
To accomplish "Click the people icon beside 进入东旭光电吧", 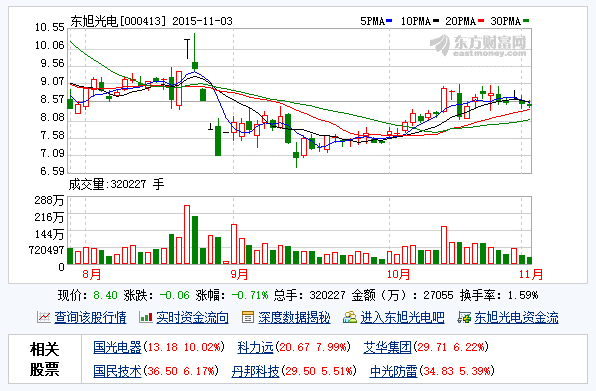I will [350, 317].
